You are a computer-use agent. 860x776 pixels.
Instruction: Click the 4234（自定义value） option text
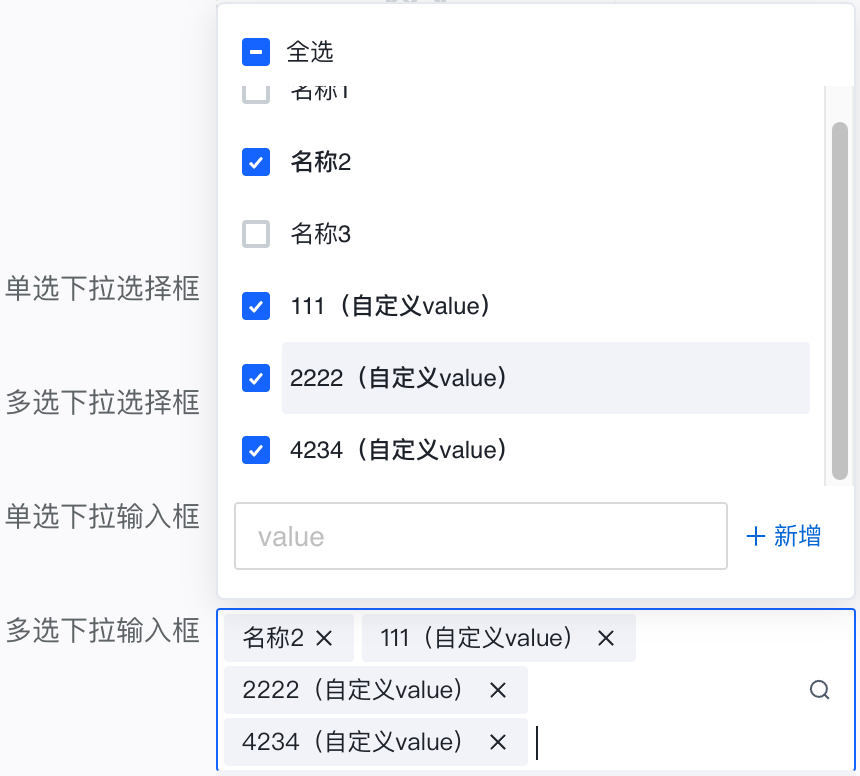click(x=399, y=450)
